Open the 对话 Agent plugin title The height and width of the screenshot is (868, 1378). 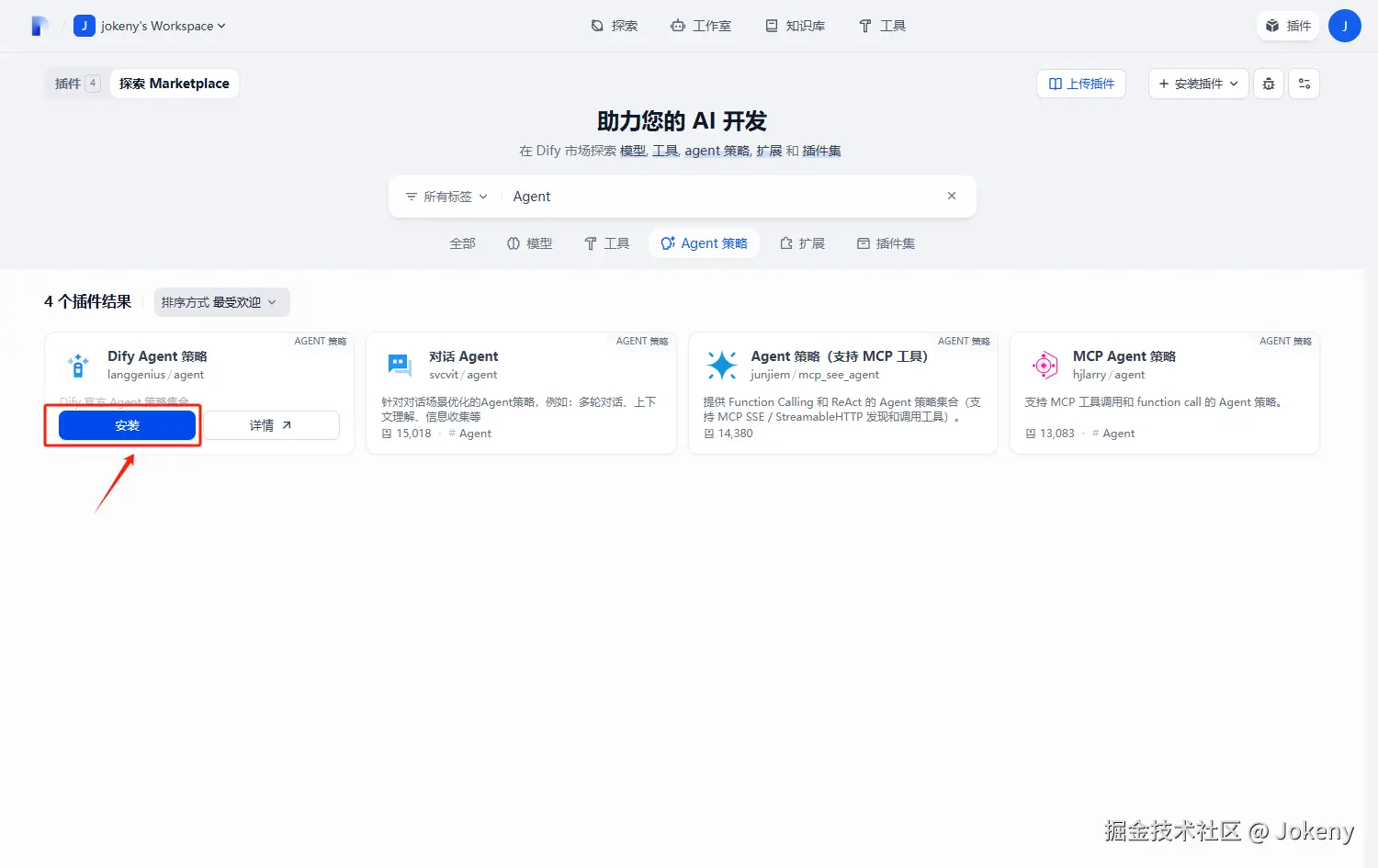point(463,356)
